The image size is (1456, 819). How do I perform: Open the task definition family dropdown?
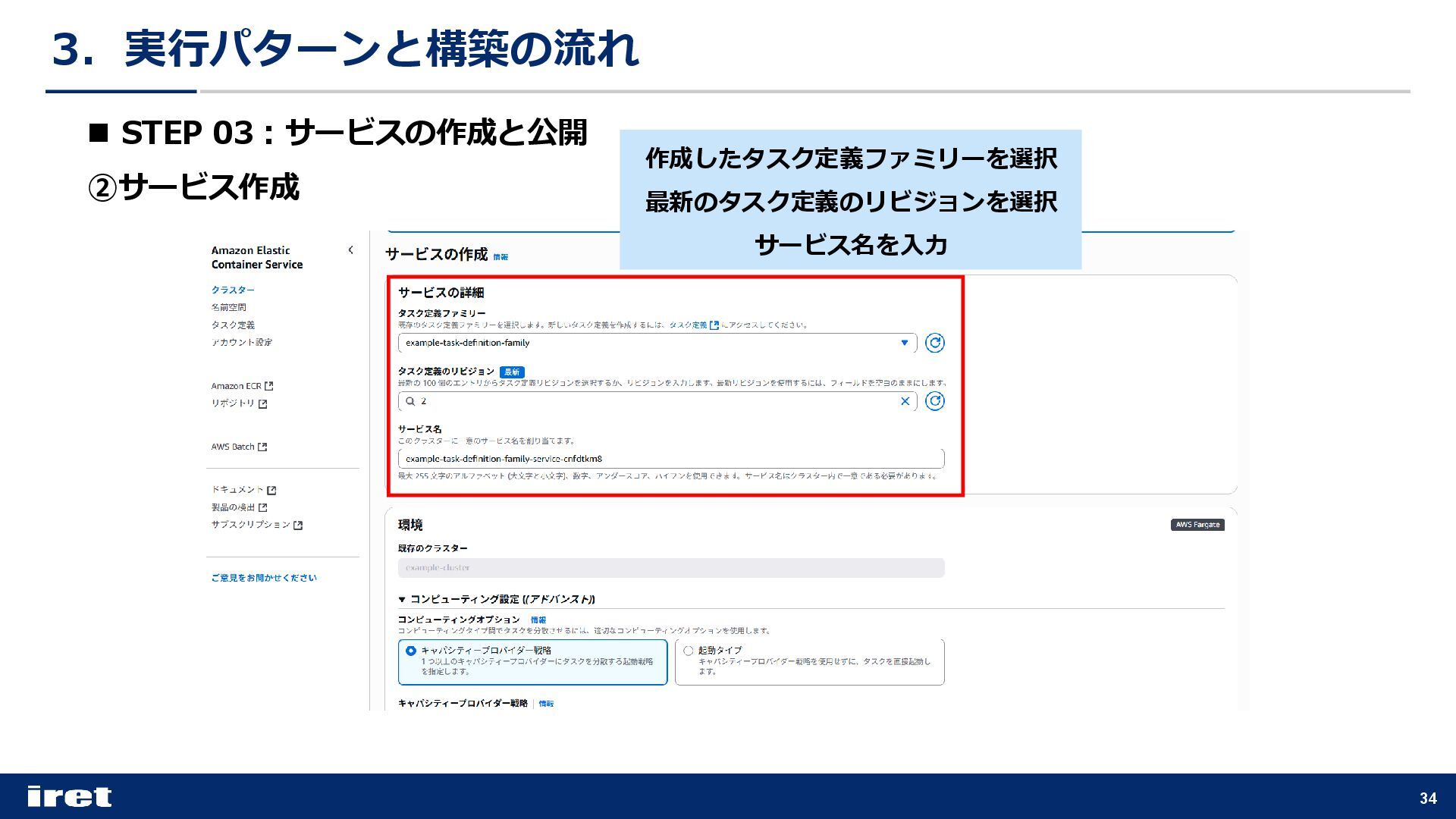click(x=657, y=343)
